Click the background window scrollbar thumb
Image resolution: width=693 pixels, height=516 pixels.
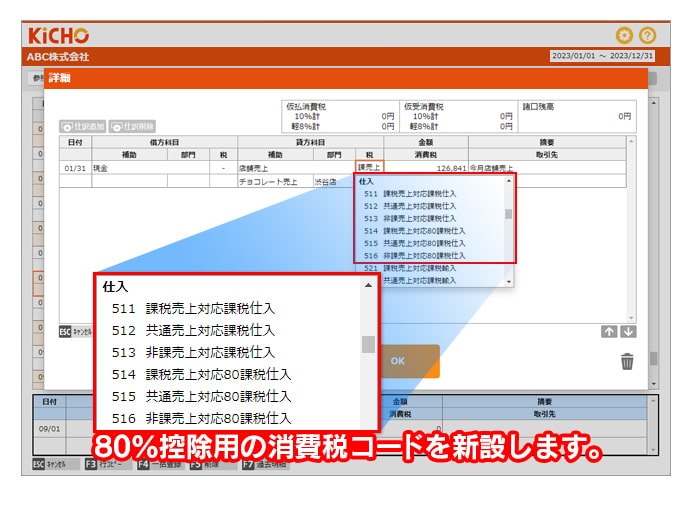coord(654,358)
